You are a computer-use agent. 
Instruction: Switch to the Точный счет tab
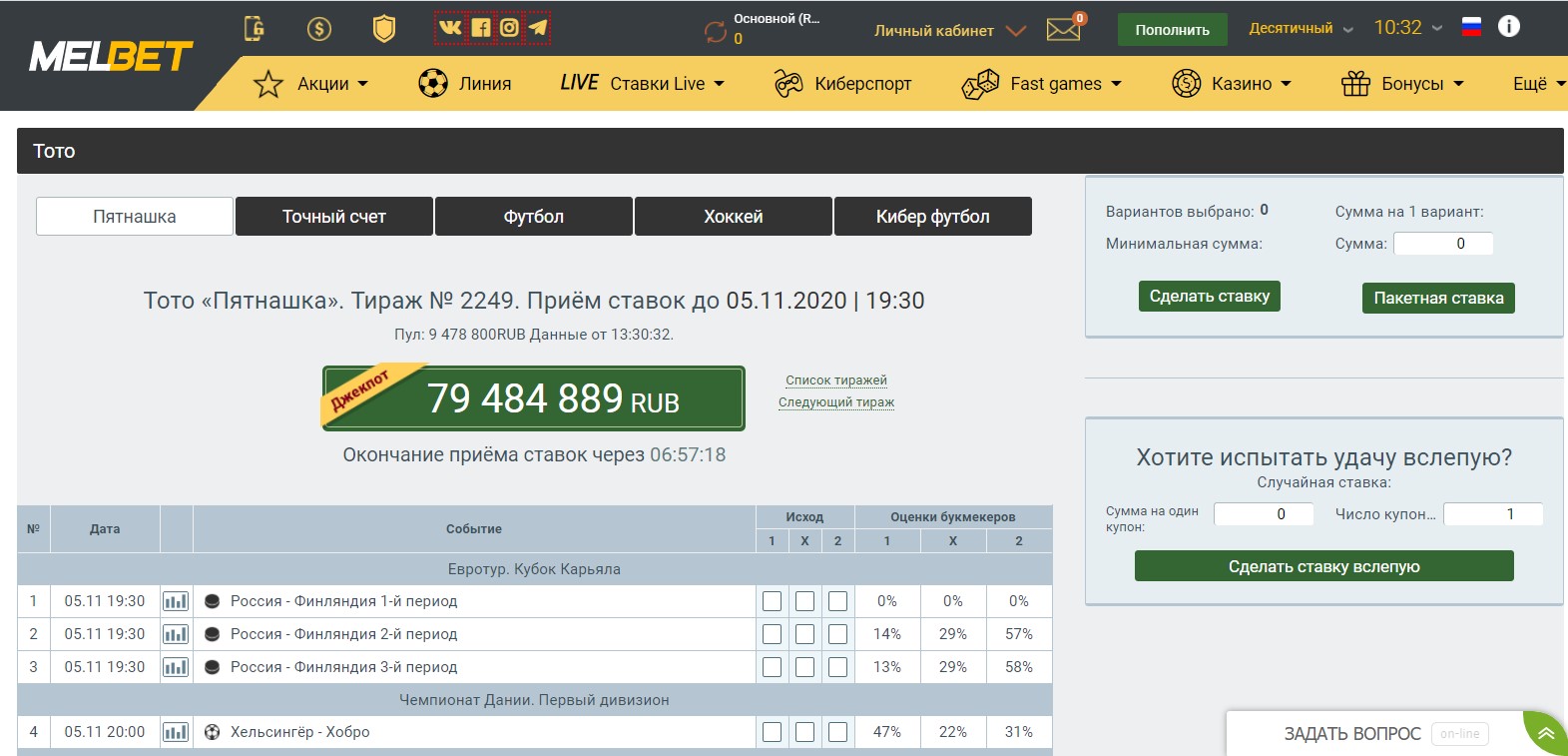coord(334,217)
